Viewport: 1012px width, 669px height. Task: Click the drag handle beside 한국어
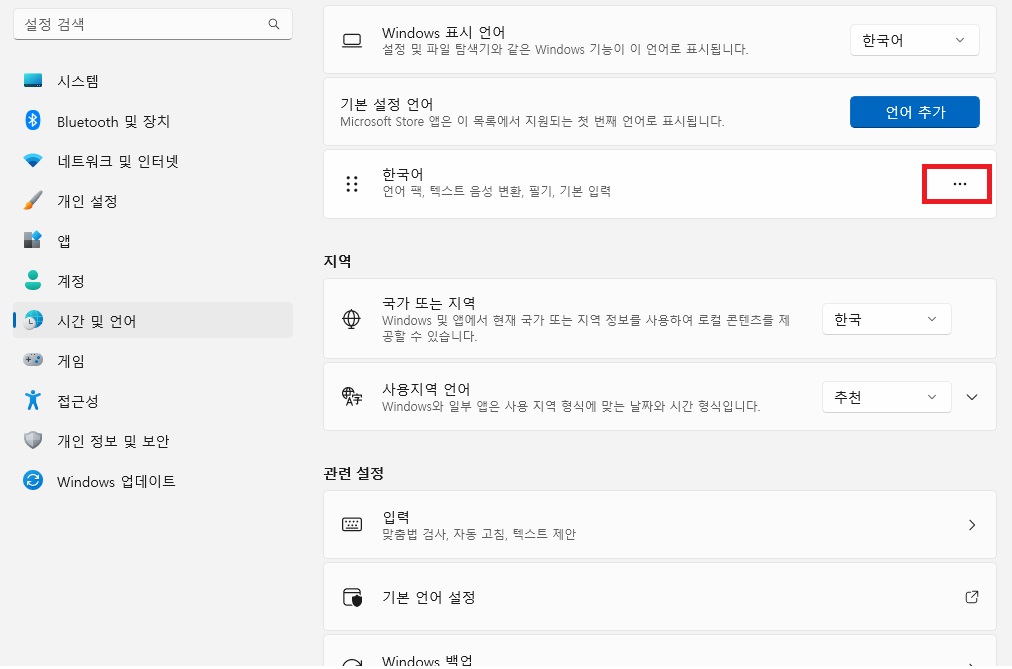pos(352,184)
